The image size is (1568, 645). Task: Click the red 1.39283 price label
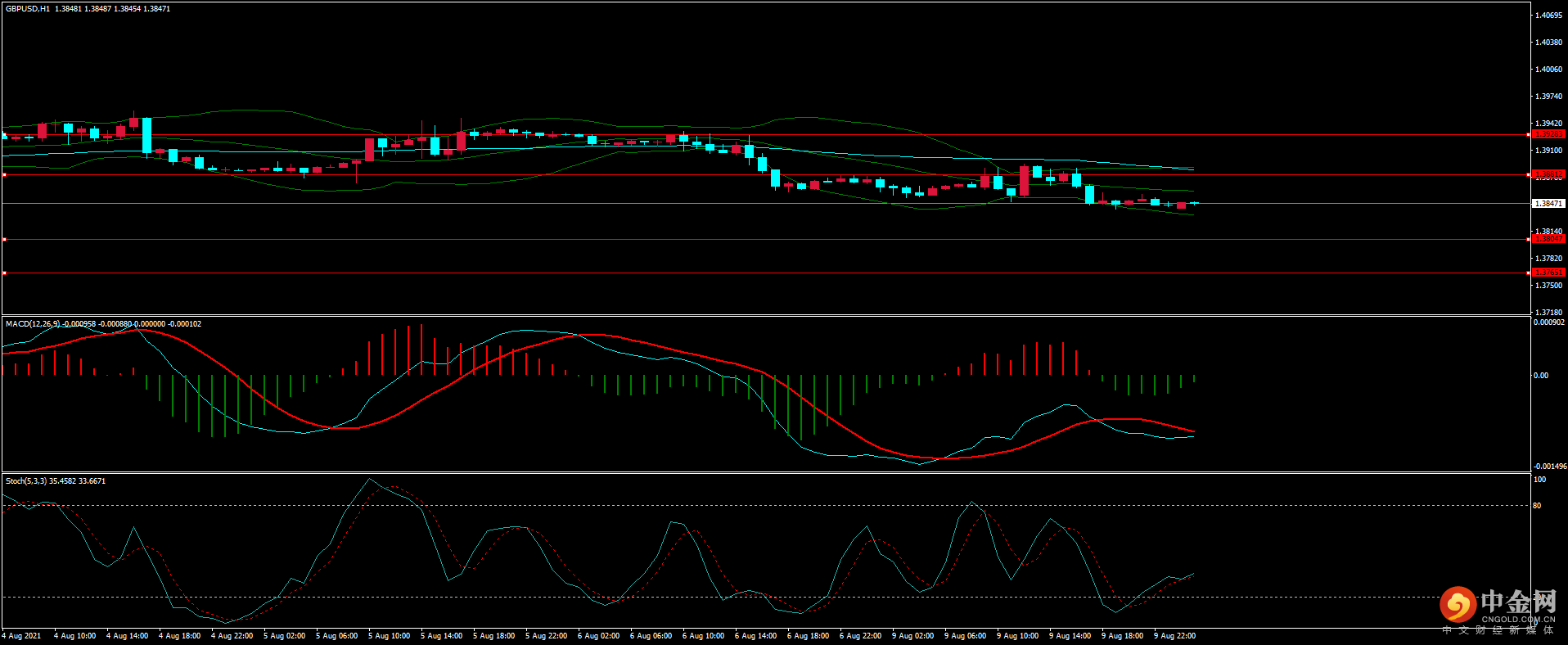click(1548, 134)
